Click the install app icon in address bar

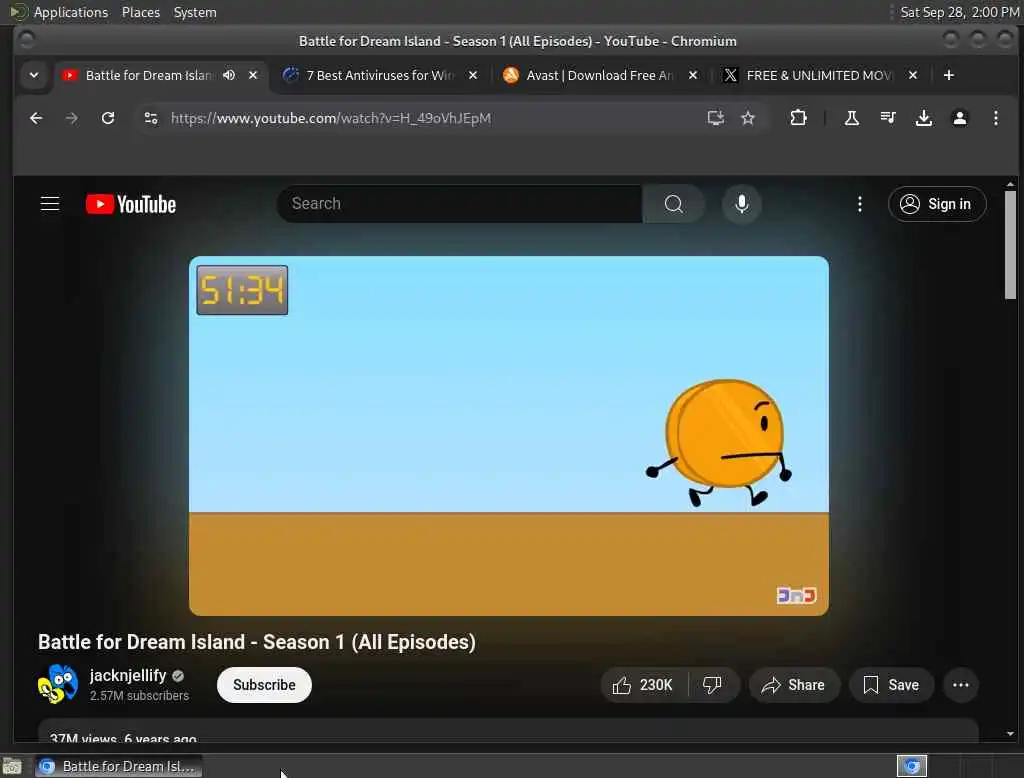coord(716,118)
